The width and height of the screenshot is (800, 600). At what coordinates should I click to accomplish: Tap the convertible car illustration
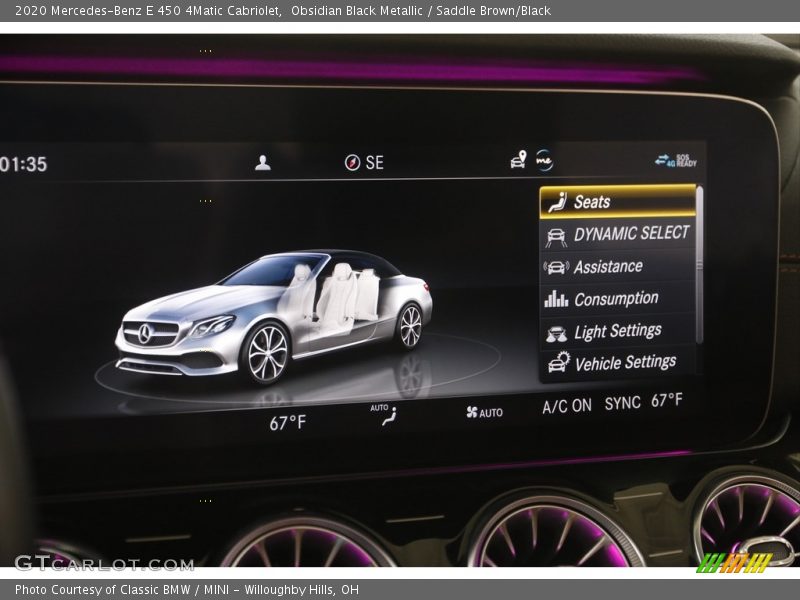[x=274, y=316]
